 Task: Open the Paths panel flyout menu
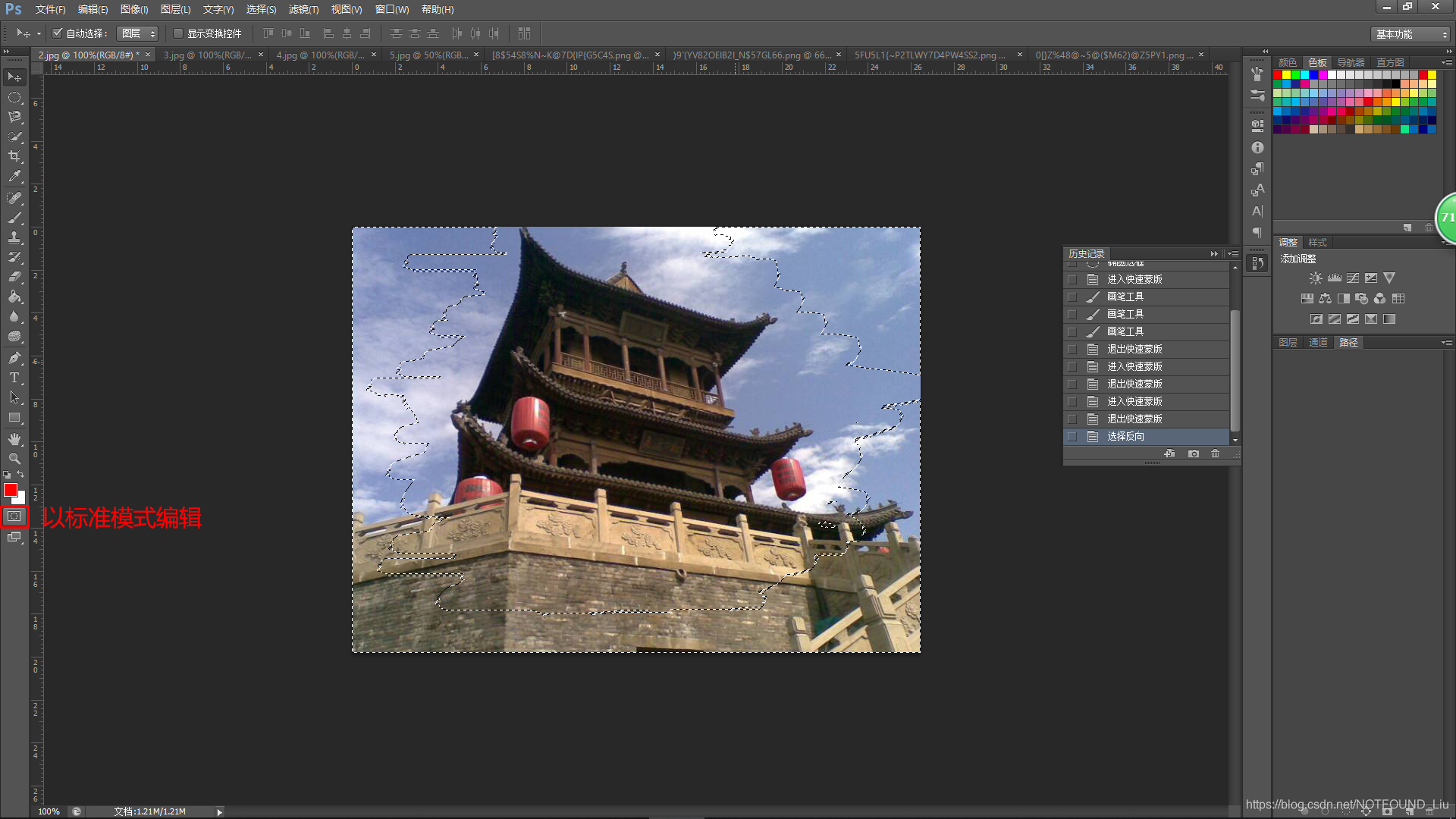pyautogui.click(x=1446, y=343)
